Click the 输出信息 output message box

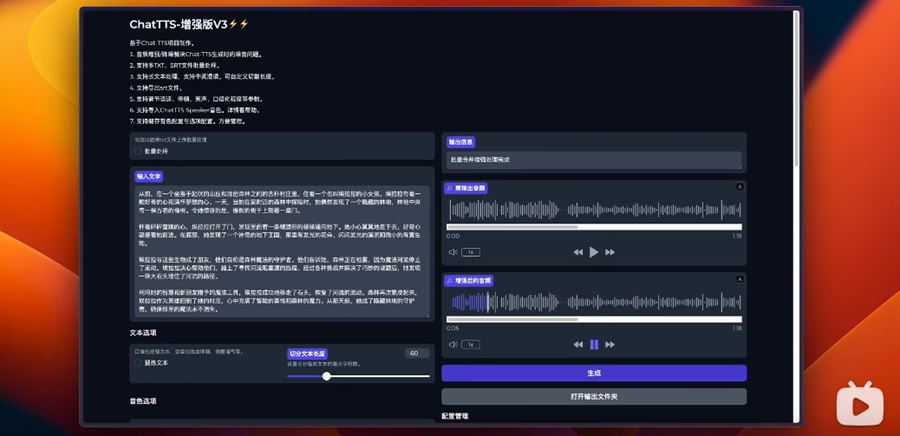[594, 160]
